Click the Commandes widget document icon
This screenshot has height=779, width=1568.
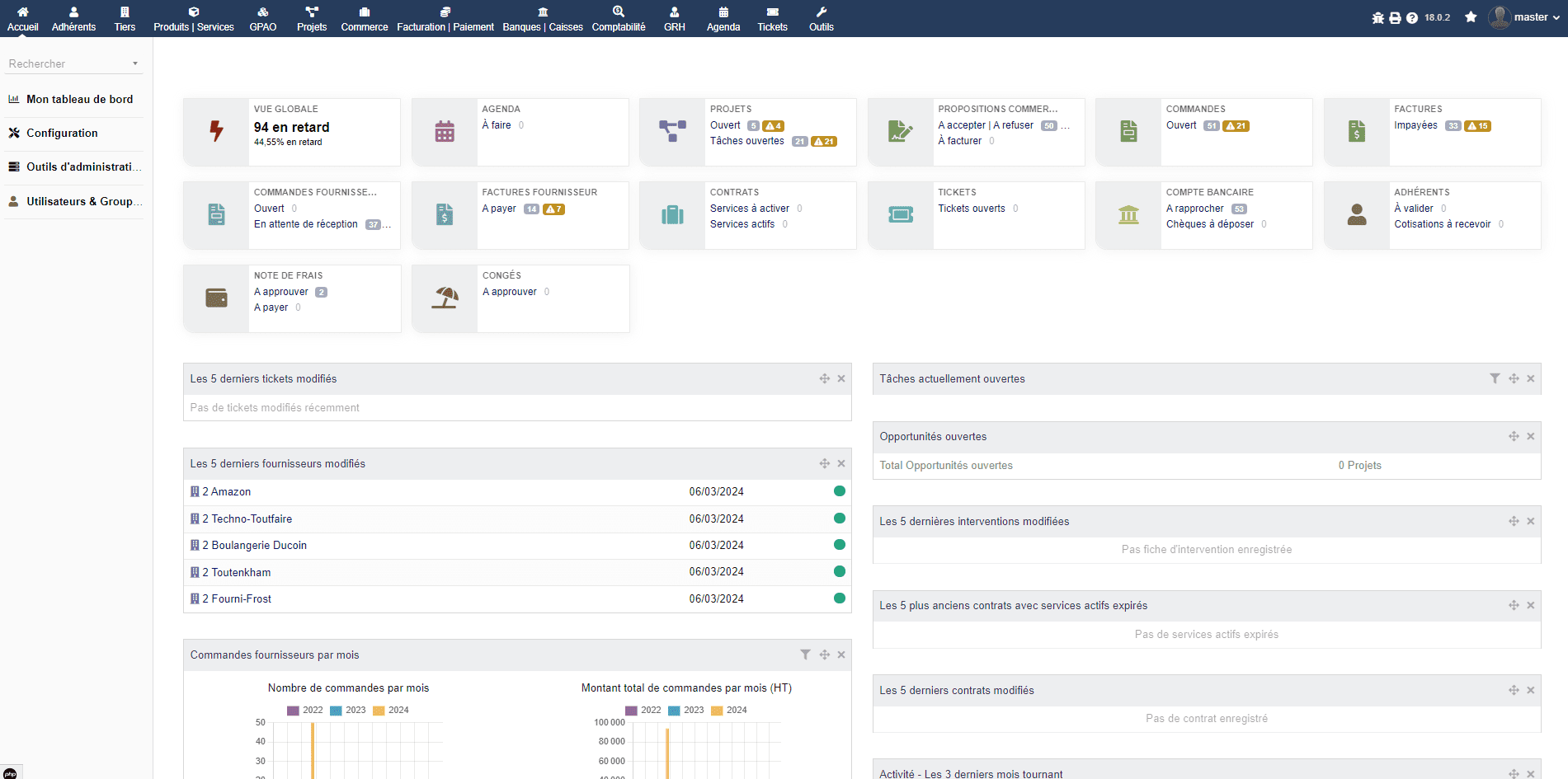1128,131
